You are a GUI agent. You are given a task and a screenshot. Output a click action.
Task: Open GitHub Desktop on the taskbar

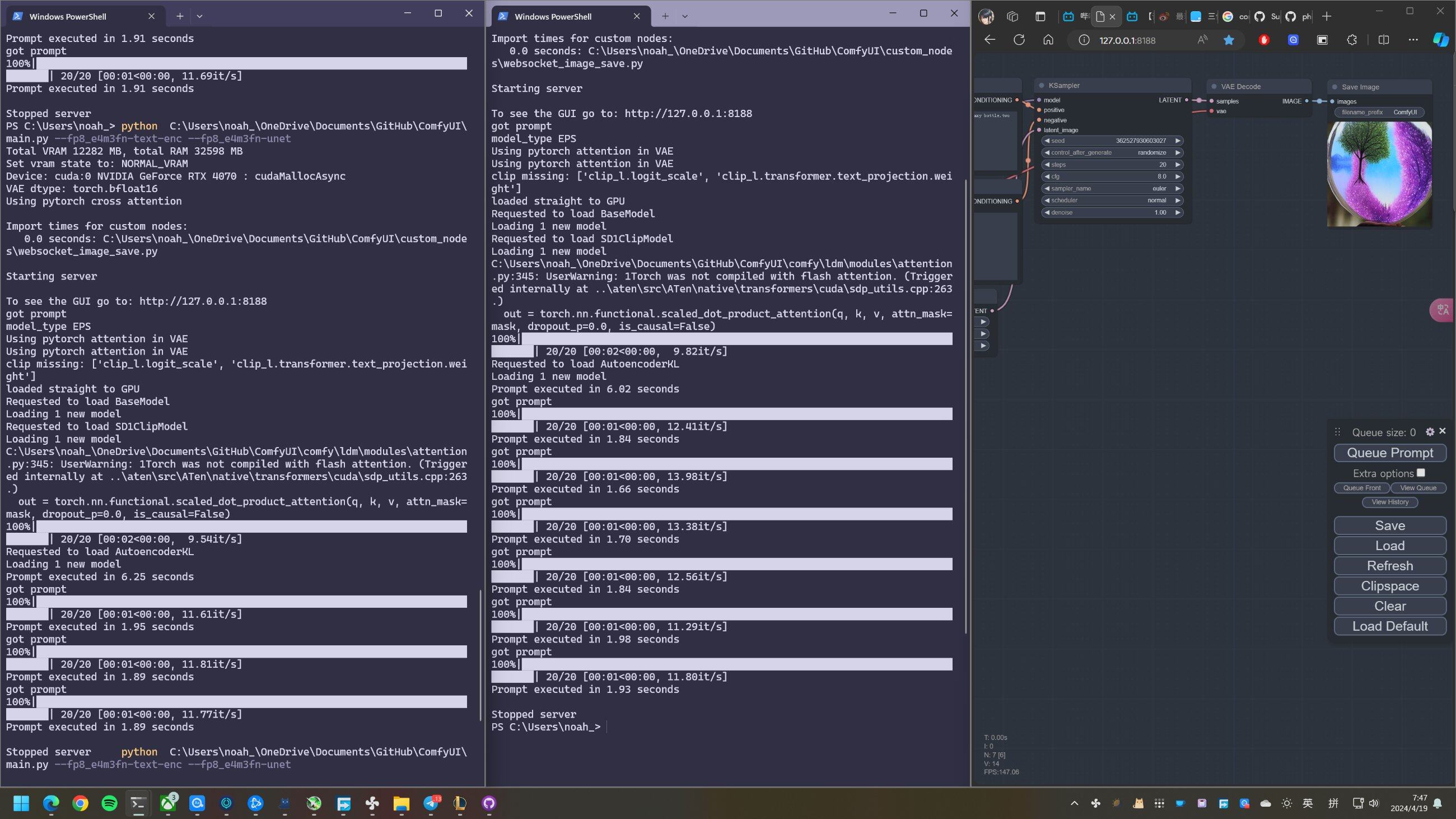coord(489,803)
